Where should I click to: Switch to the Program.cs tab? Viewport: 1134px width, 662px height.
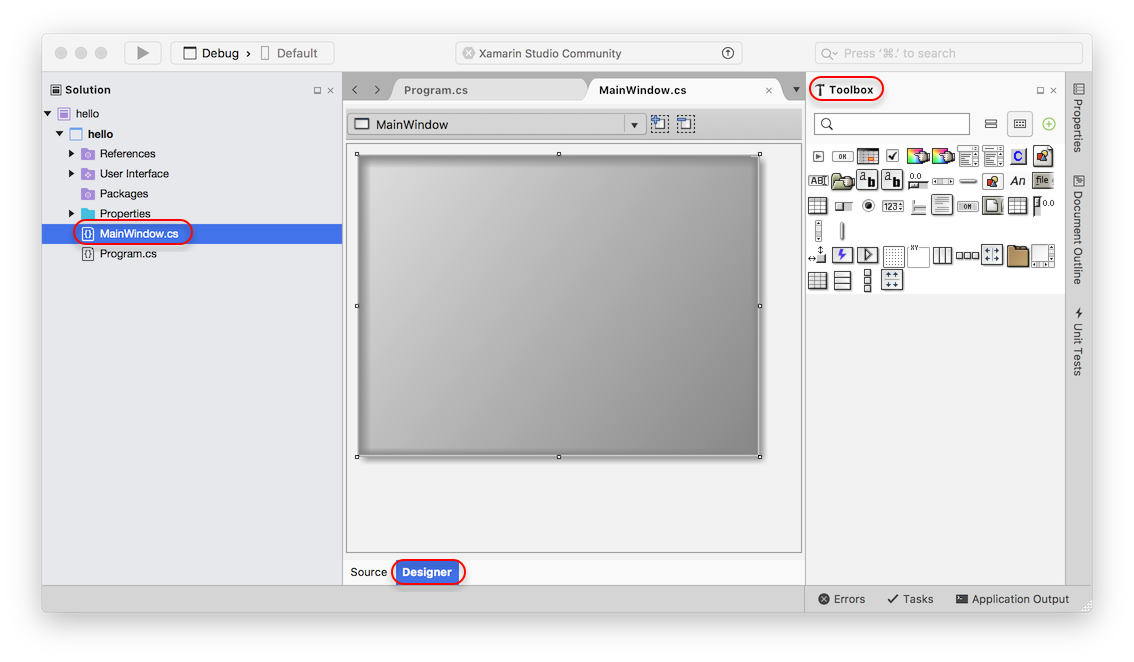pos(436,90)
